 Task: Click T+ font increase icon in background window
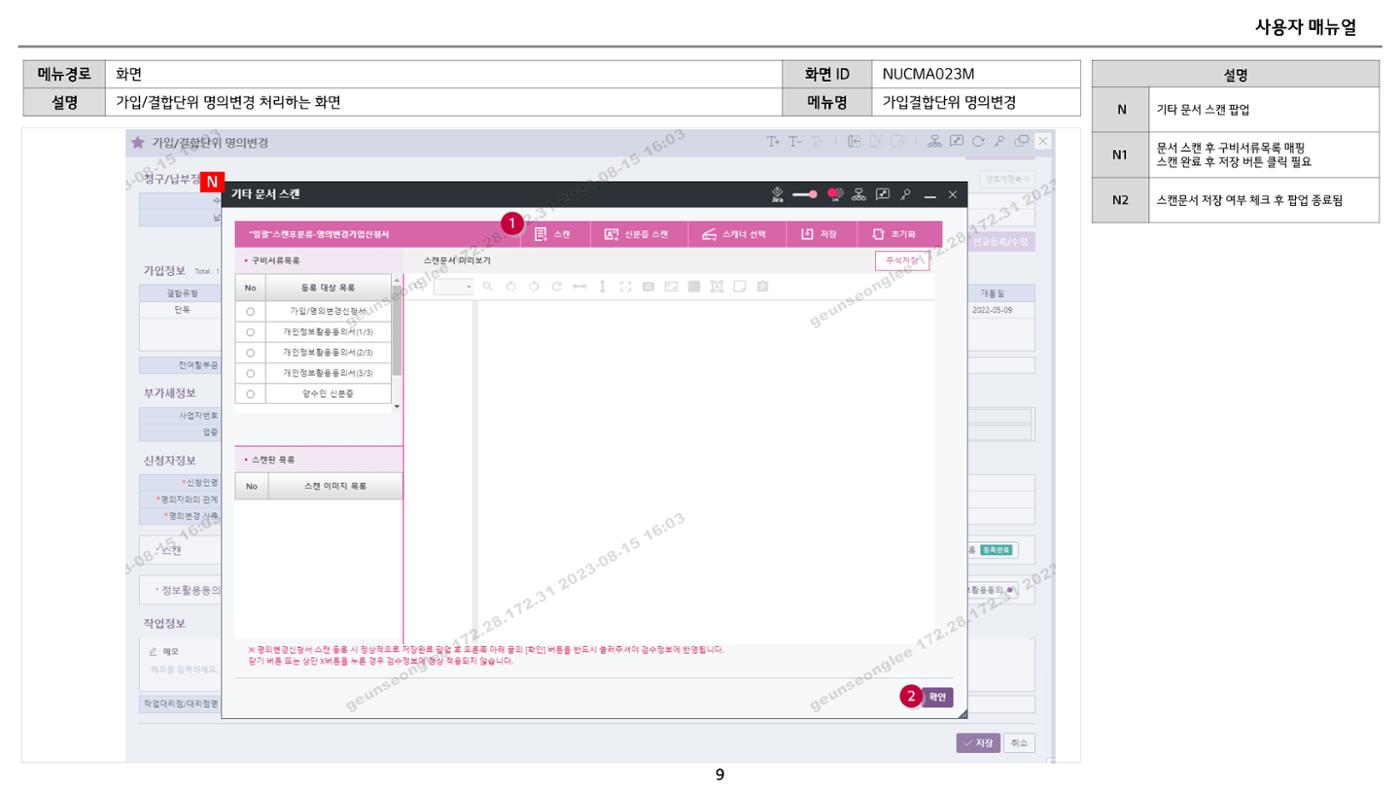coord(773,142)
